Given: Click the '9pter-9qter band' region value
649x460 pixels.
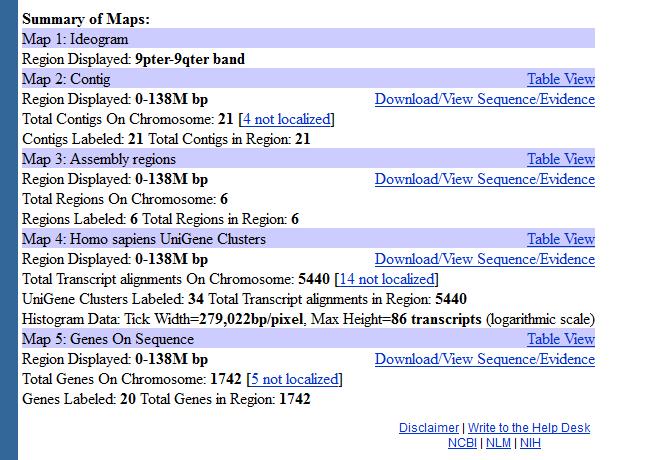Looking at the screenshot, I should click(x=190, y=59).
